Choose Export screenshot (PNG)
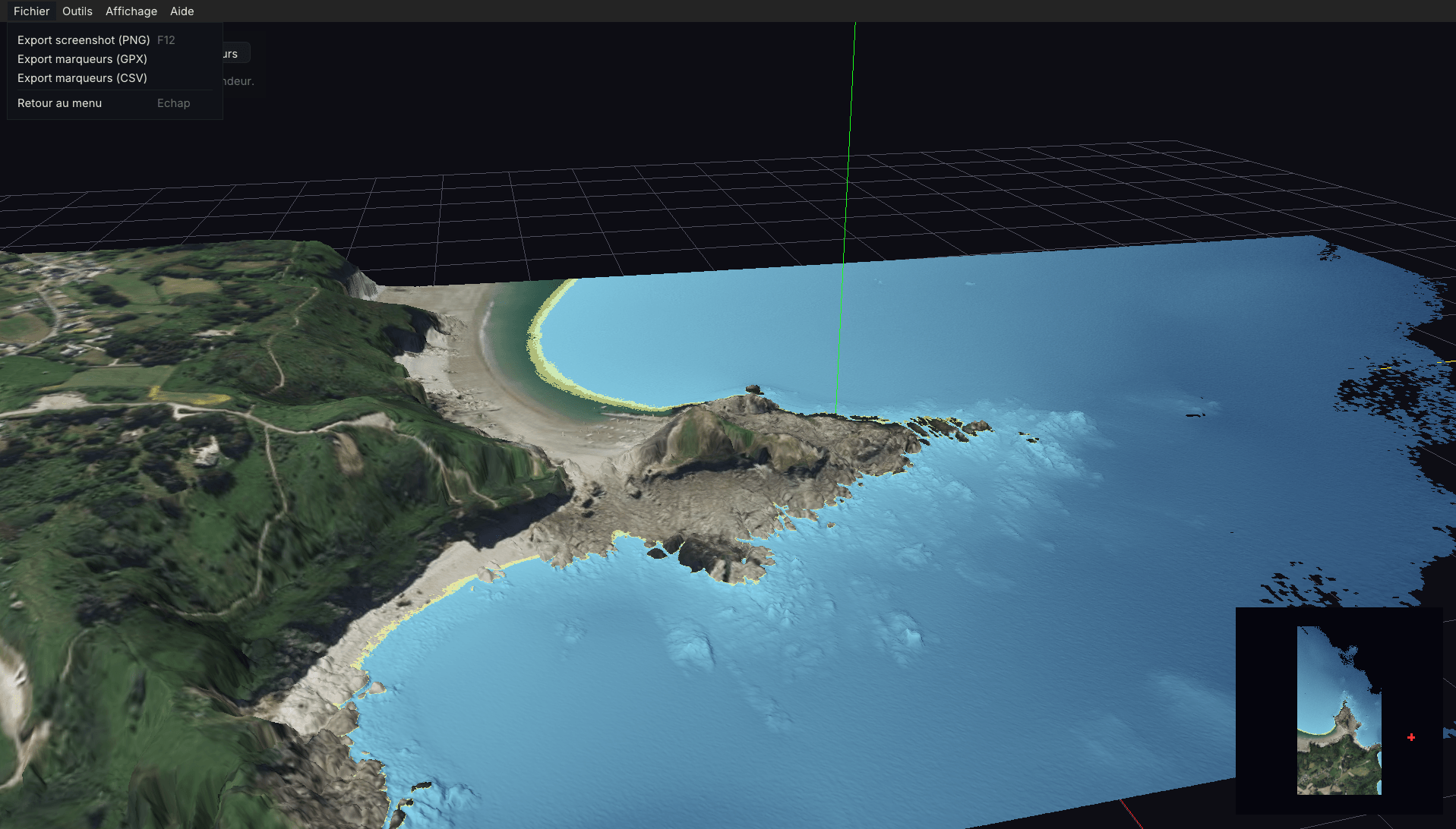The image size is (1456, 829). [x=115, y=40]
